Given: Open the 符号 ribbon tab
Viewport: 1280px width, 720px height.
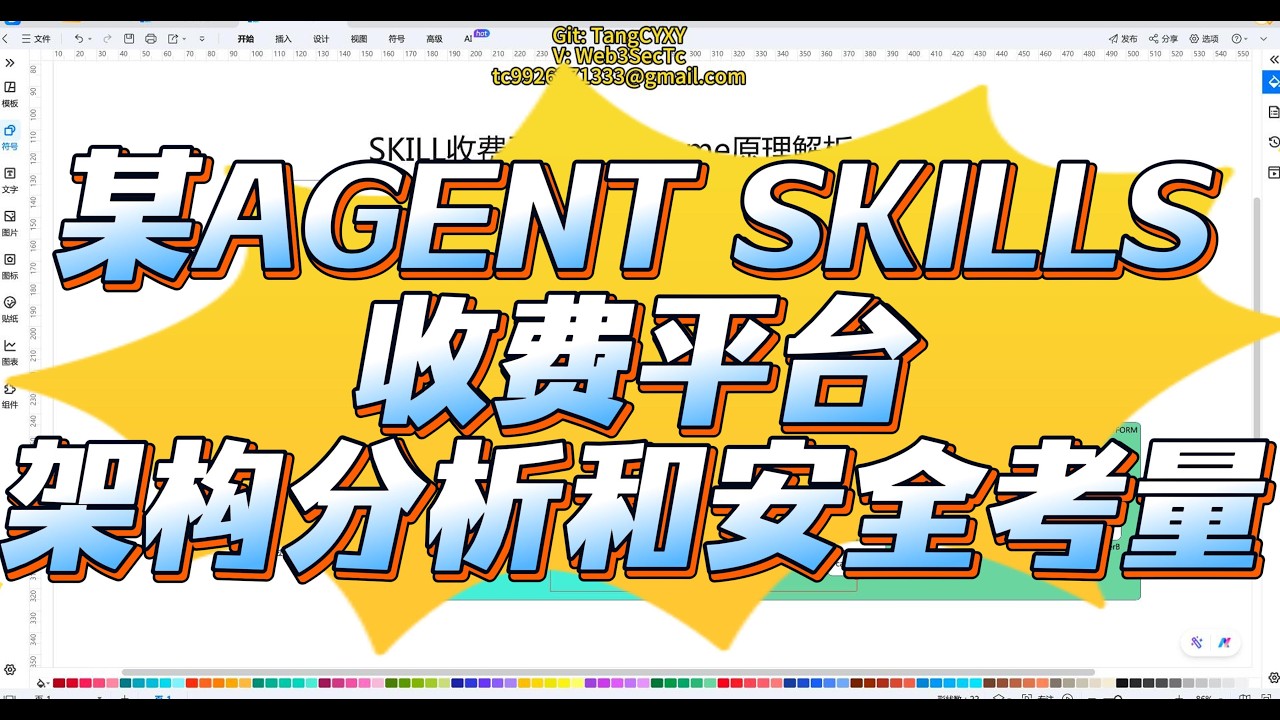Looking at the screenshot, I should pyautogui.click(x=396, y=38).
